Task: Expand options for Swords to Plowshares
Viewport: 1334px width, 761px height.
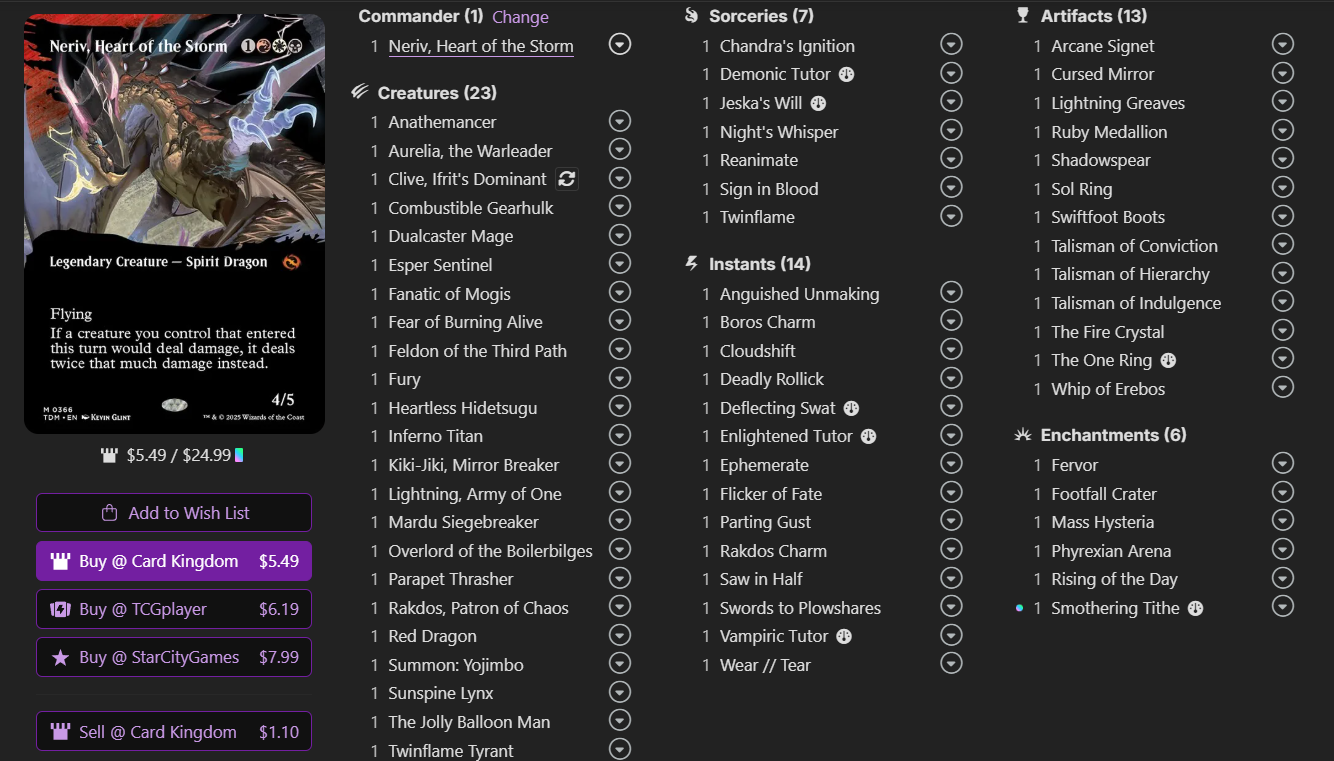Action: point(951,606)
